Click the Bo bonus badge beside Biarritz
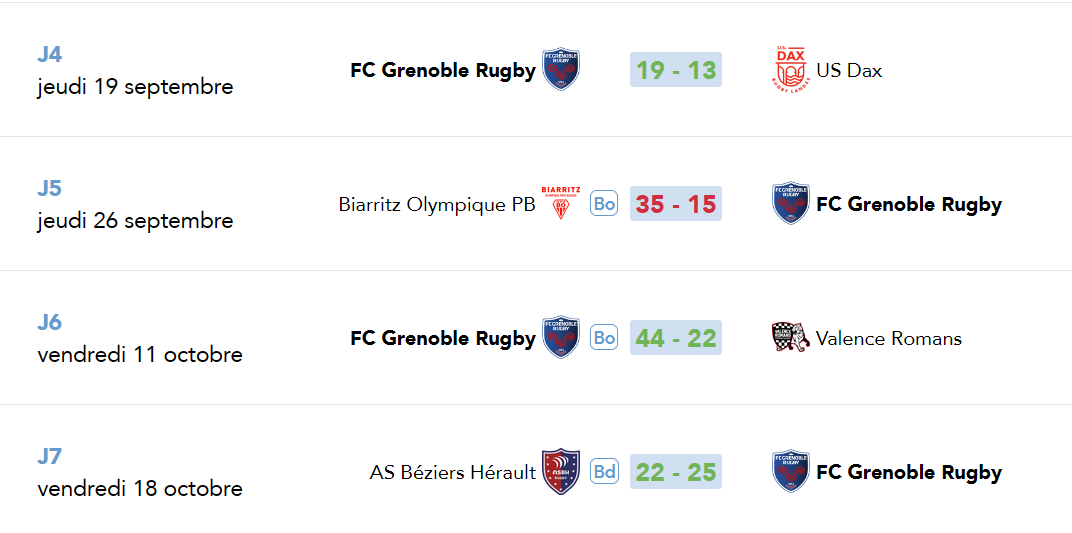 pos(604,204)
